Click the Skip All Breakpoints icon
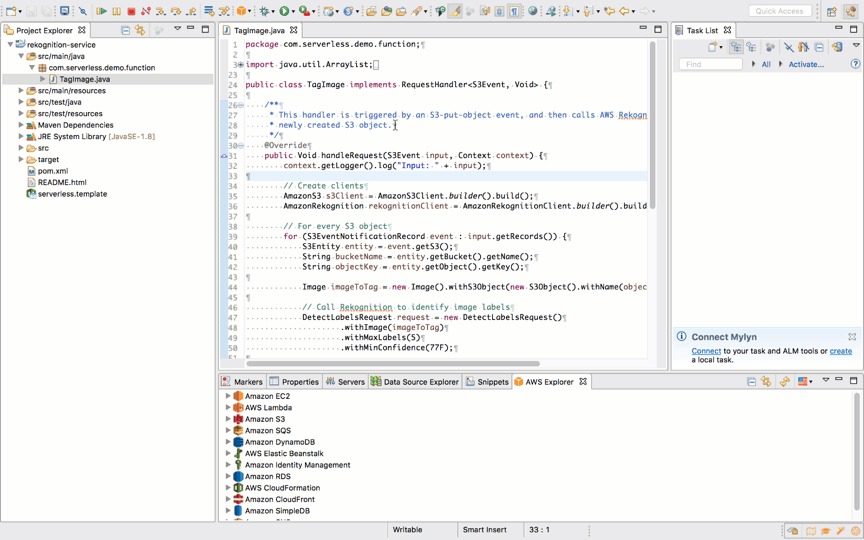Screen dimensions: 864x540 pos(83,11)
